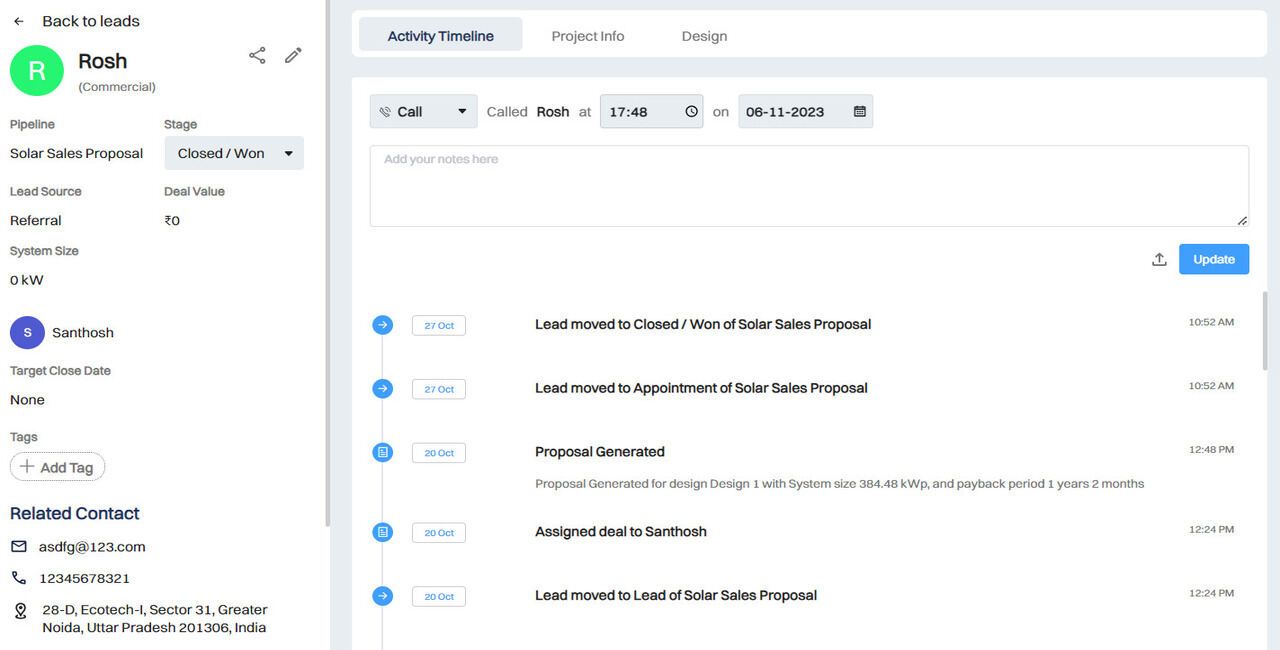Screen dimensions: 1280x650
Task: Click the upload attachment icon
Action: [1159, 259]
